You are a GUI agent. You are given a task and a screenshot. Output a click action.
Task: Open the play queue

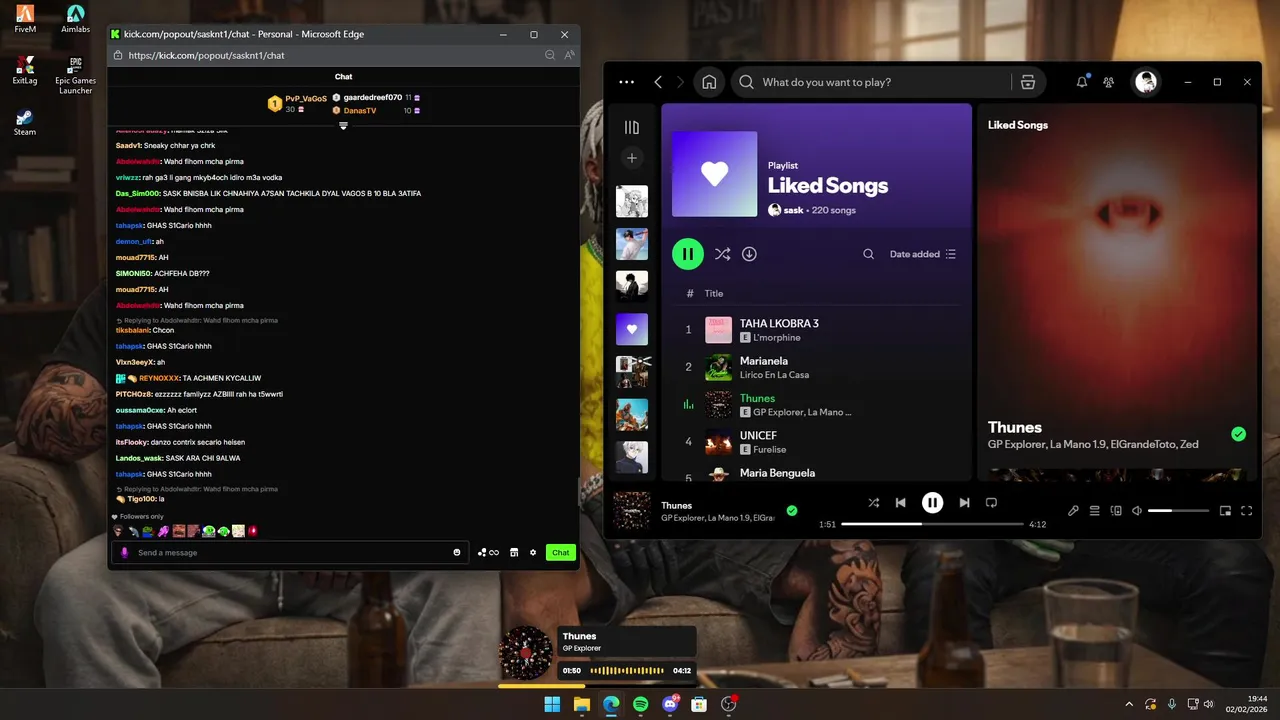click(1095, 511)
